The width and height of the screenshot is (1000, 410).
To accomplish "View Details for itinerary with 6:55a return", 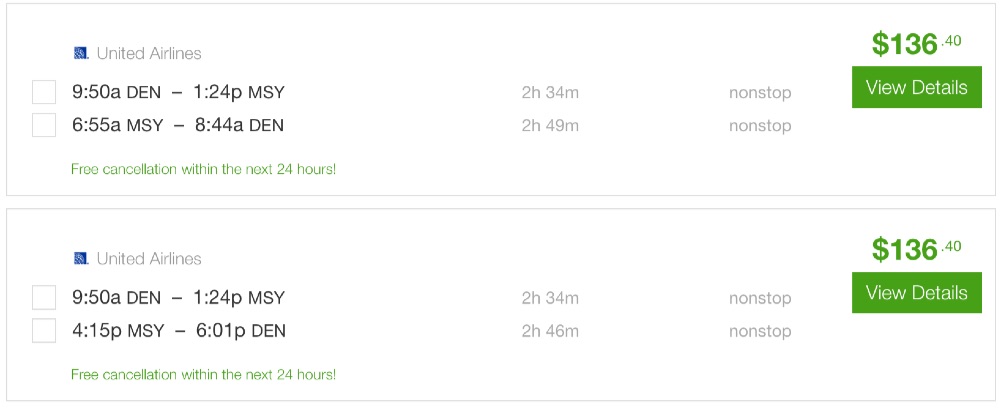I will tap(916, 88).
